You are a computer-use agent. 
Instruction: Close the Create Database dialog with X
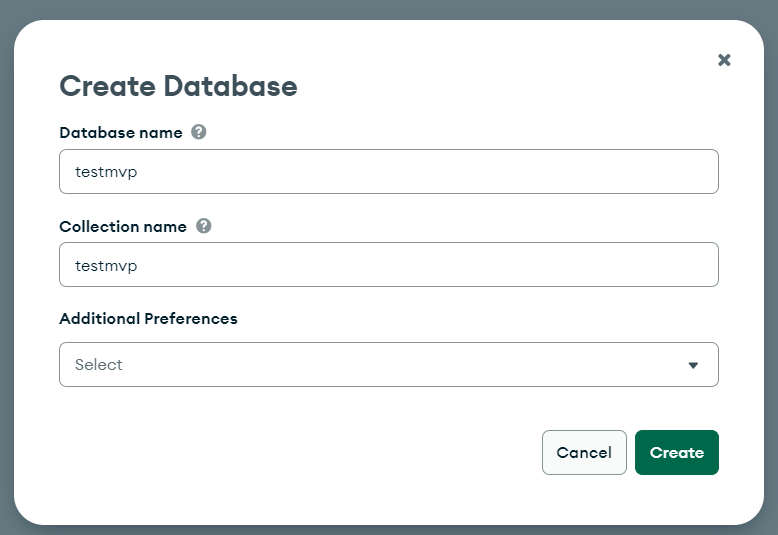click(724, 60)
